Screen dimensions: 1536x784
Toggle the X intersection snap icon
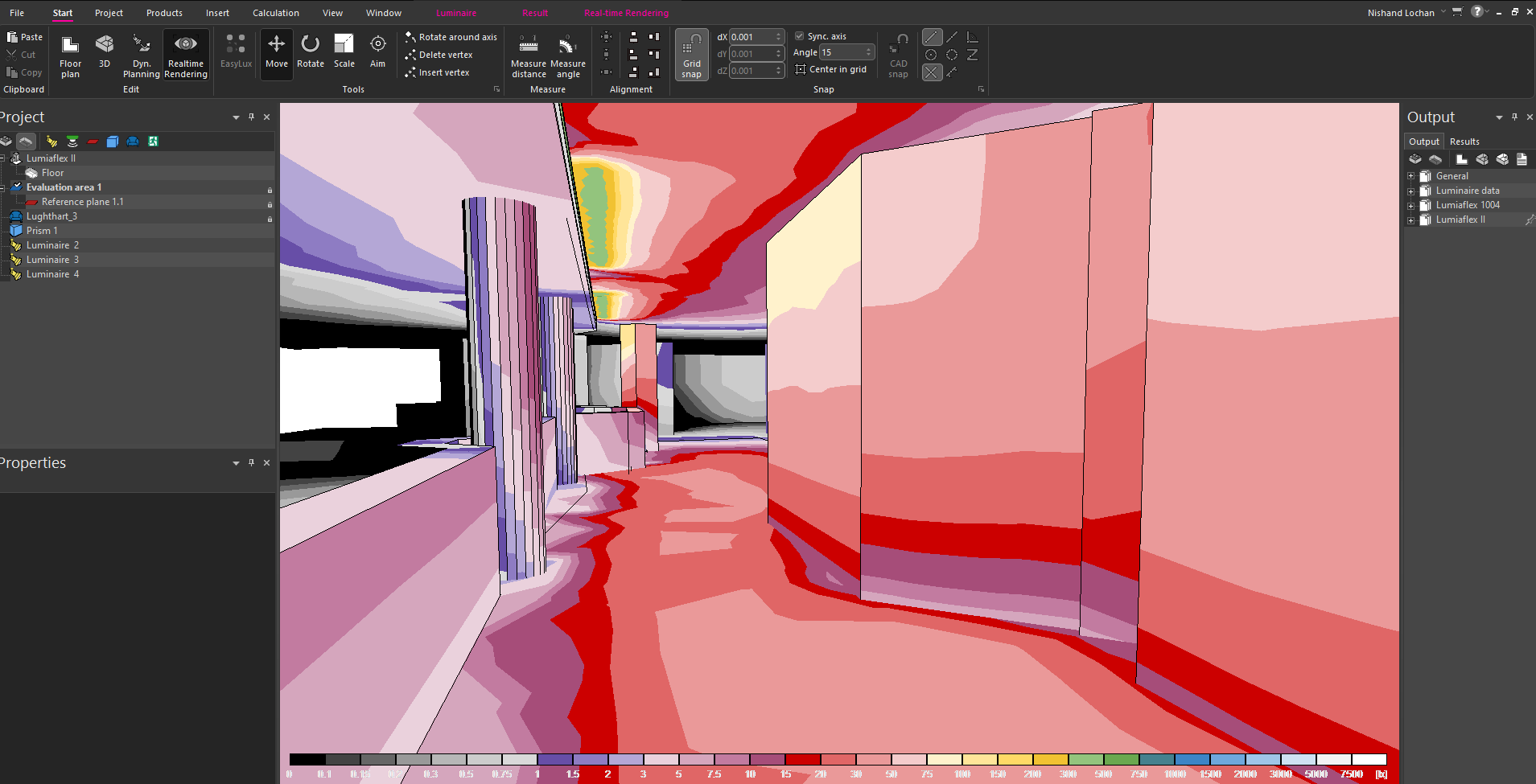(x=932, y=72)
